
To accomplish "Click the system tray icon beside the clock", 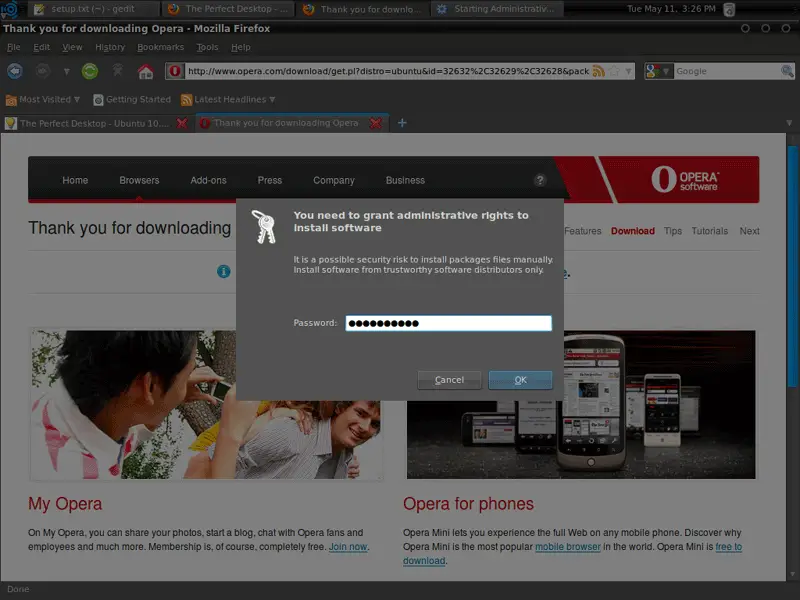I will point(730,9).
